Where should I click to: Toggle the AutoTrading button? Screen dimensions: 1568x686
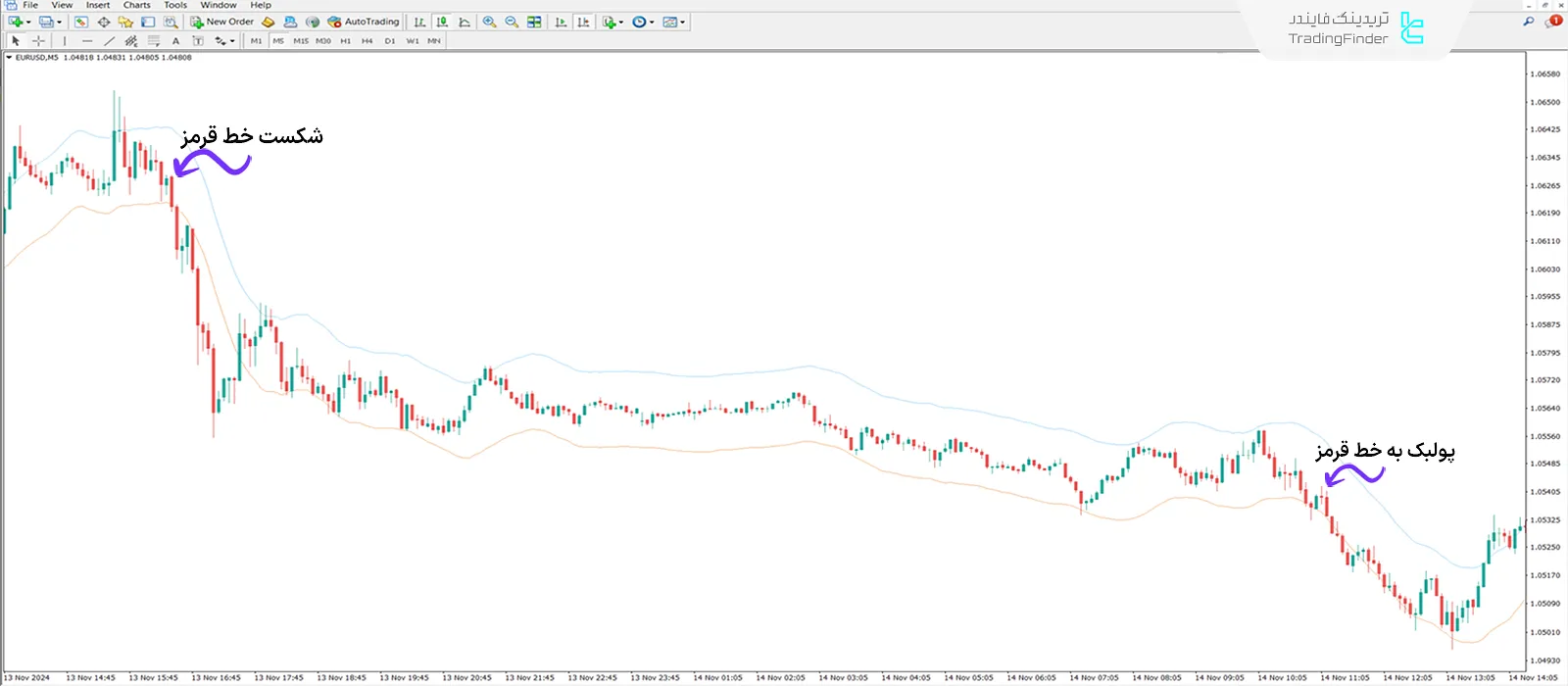[364, 22]
